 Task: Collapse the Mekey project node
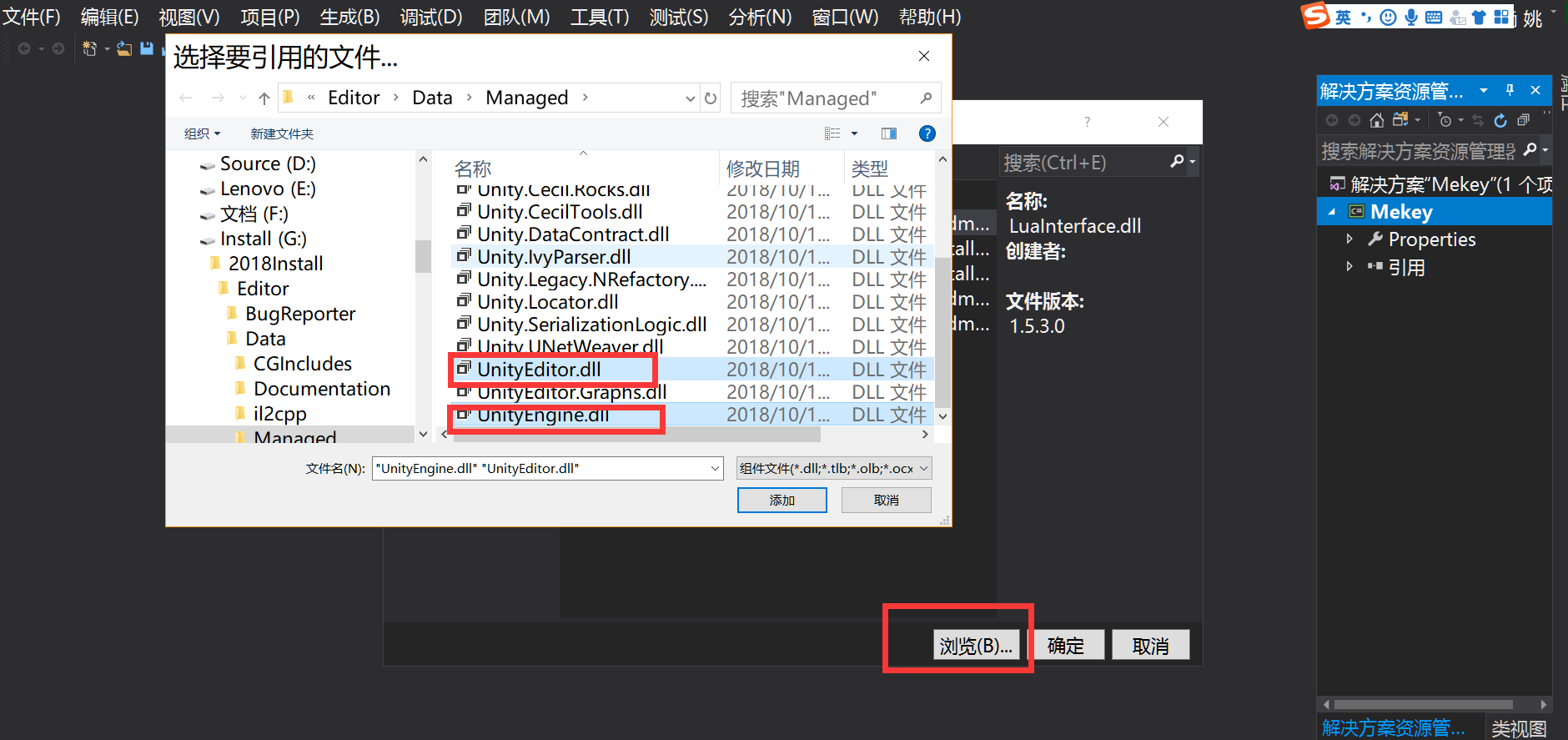coord(1332,212)
